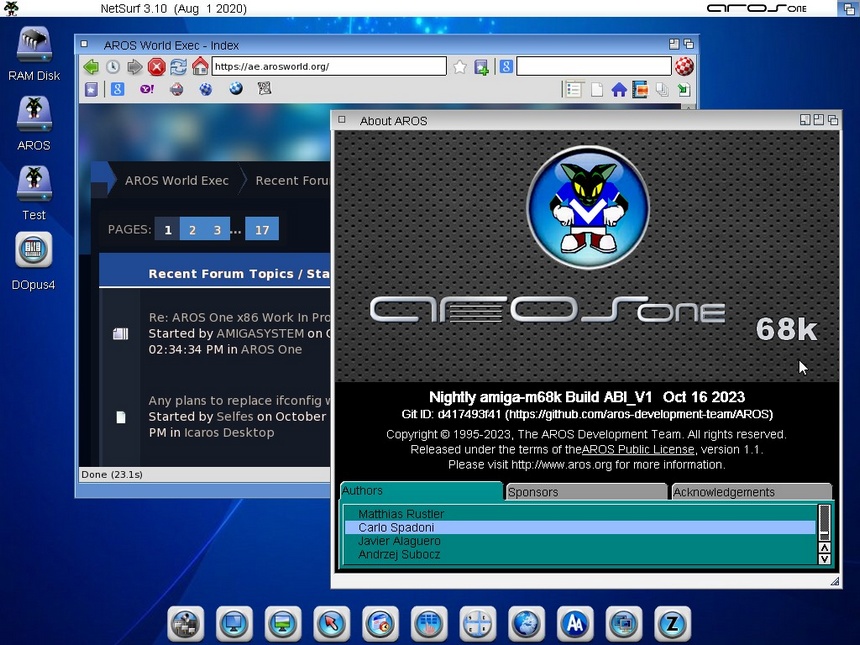
Task: Open the RAM Disk desktop icon
Action: 34,46
